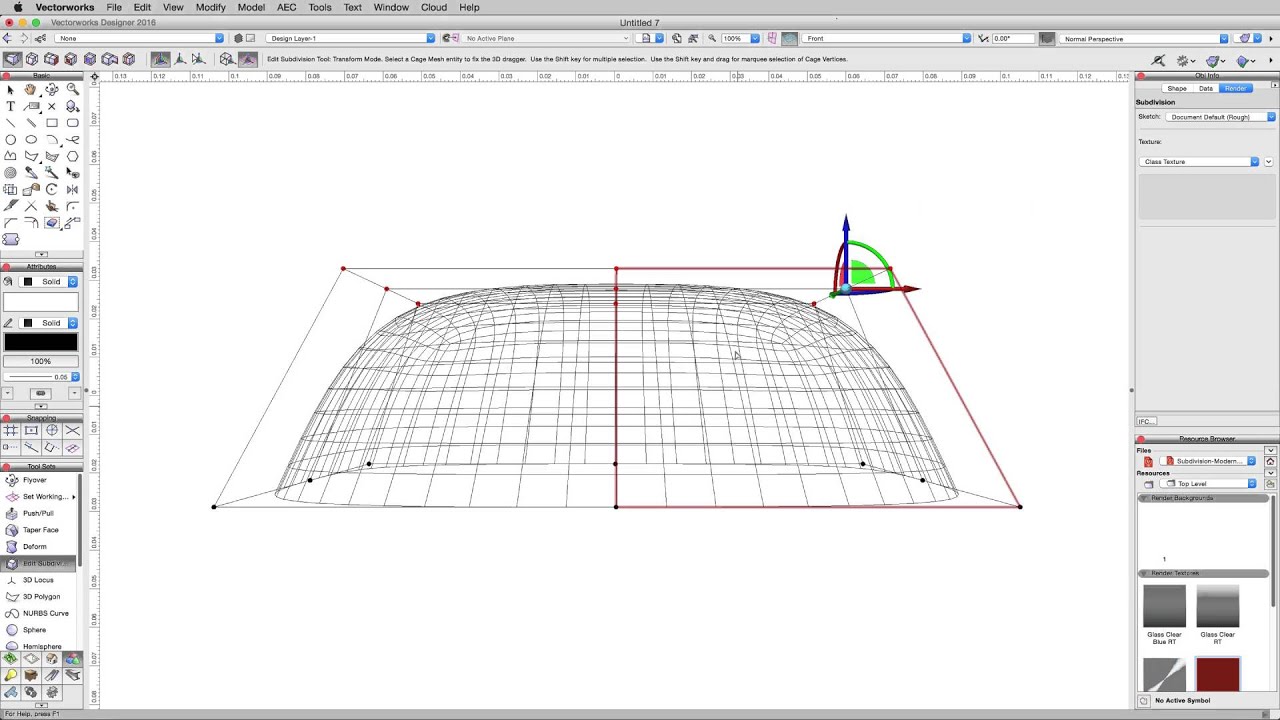The width and height of the screenshot is (1280, 720).
Task: Select the Glass Clear Blue RT texture
Action: click(x=1164, y=614)
